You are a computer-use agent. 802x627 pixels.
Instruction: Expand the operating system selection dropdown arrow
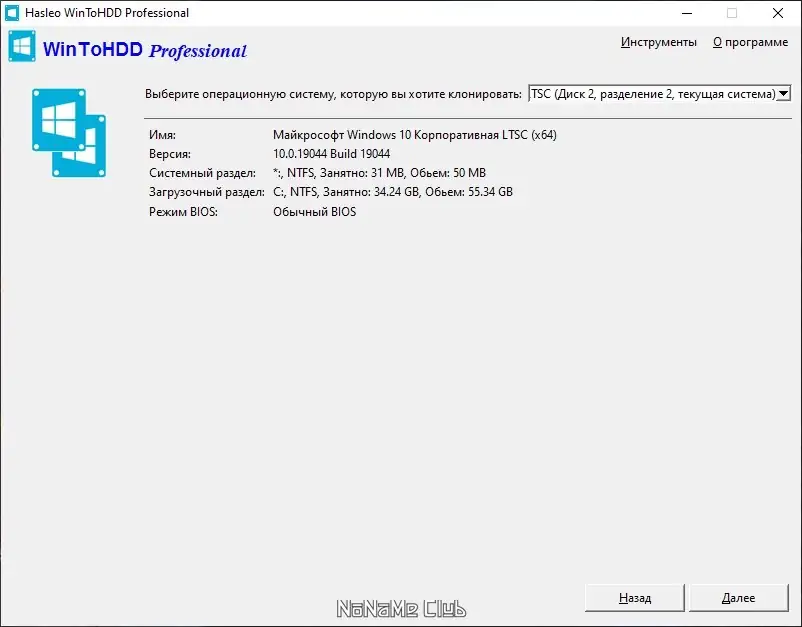click(x=784, y=94)
